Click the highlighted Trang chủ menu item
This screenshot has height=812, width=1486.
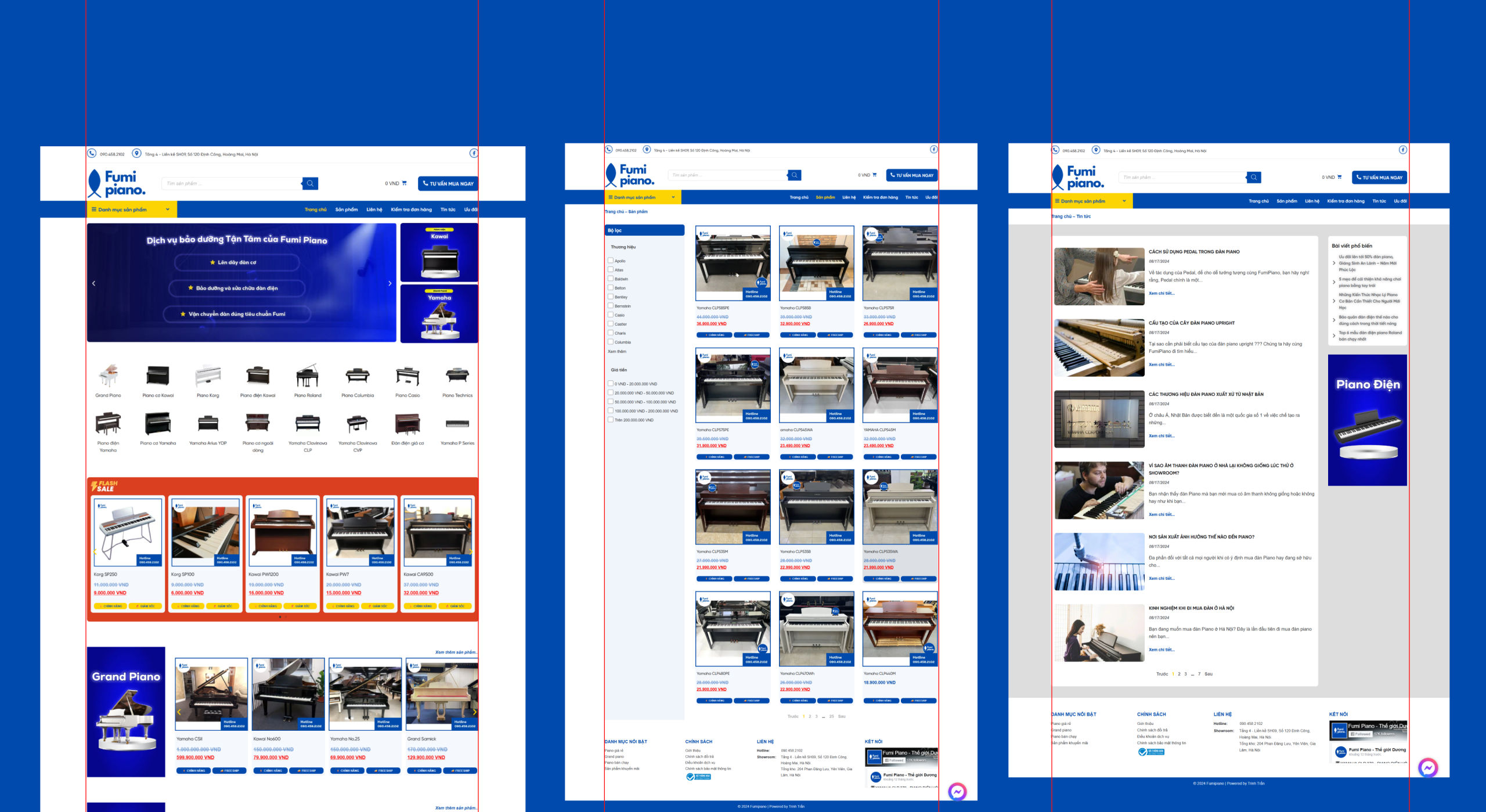tap(315, 210)
